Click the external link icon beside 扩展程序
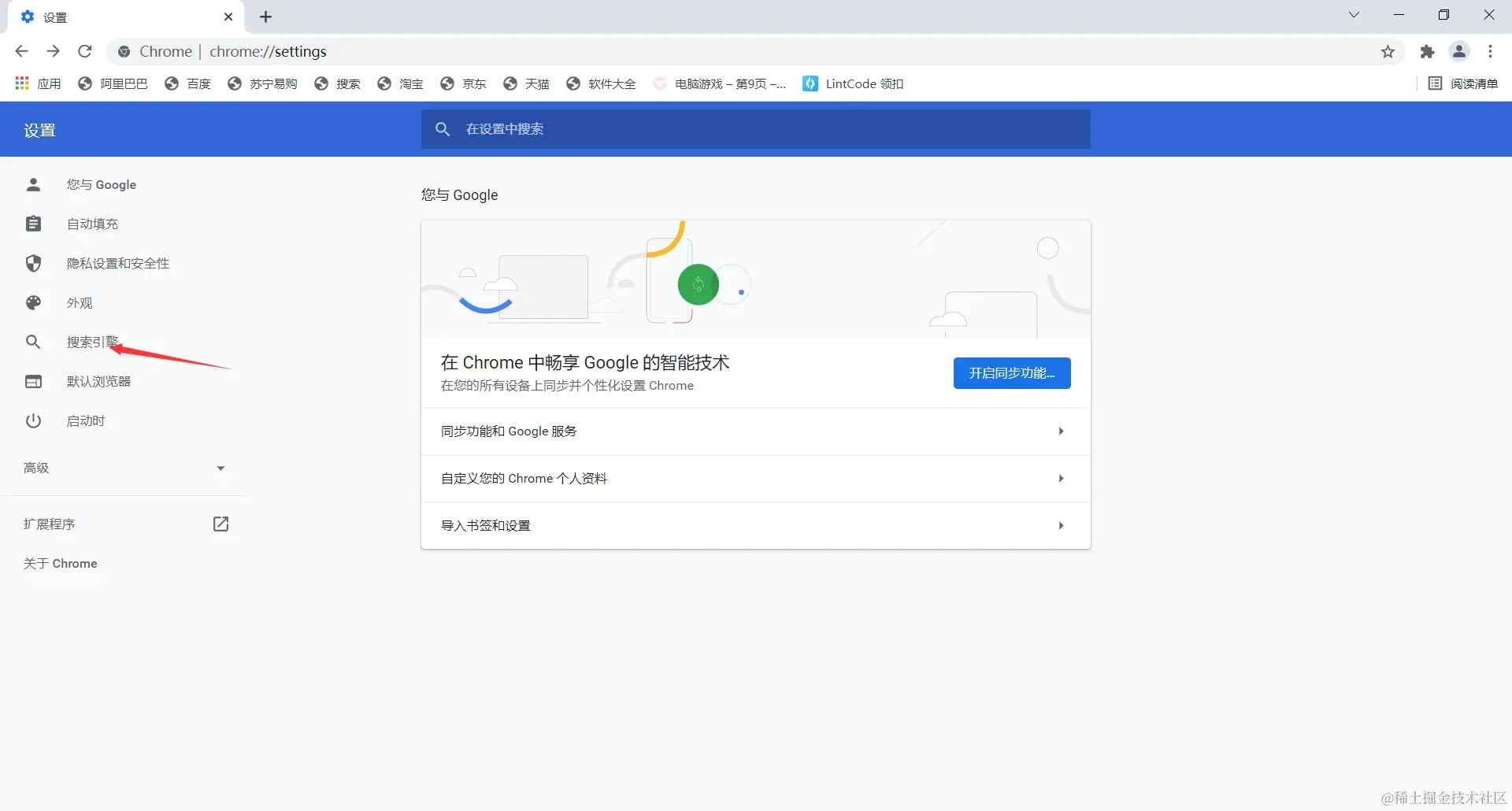Viewport: 1512px width, 811px height. click(x=220, y=524)
